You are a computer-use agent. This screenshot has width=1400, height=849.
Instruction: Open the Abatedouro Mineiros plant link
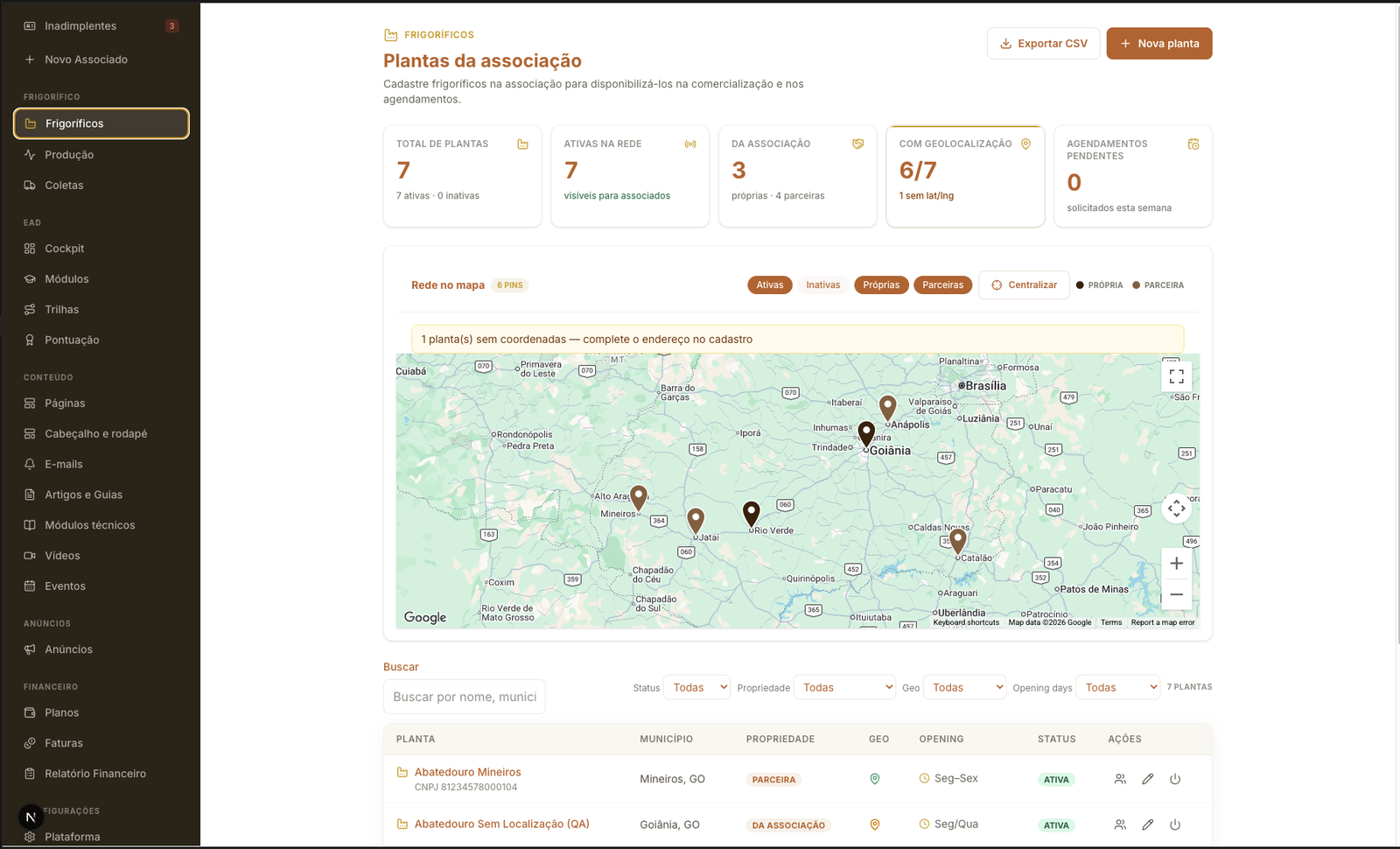pos(467,772)
